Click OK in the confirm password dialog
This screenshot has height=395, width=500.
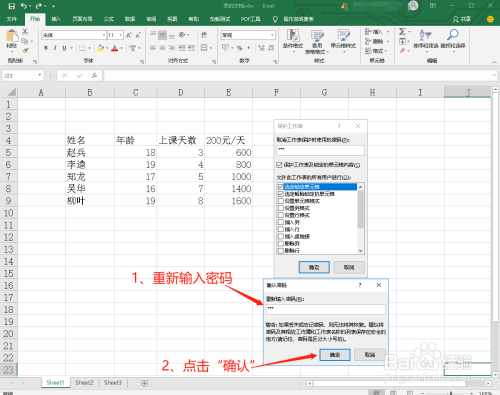[335, 355]
